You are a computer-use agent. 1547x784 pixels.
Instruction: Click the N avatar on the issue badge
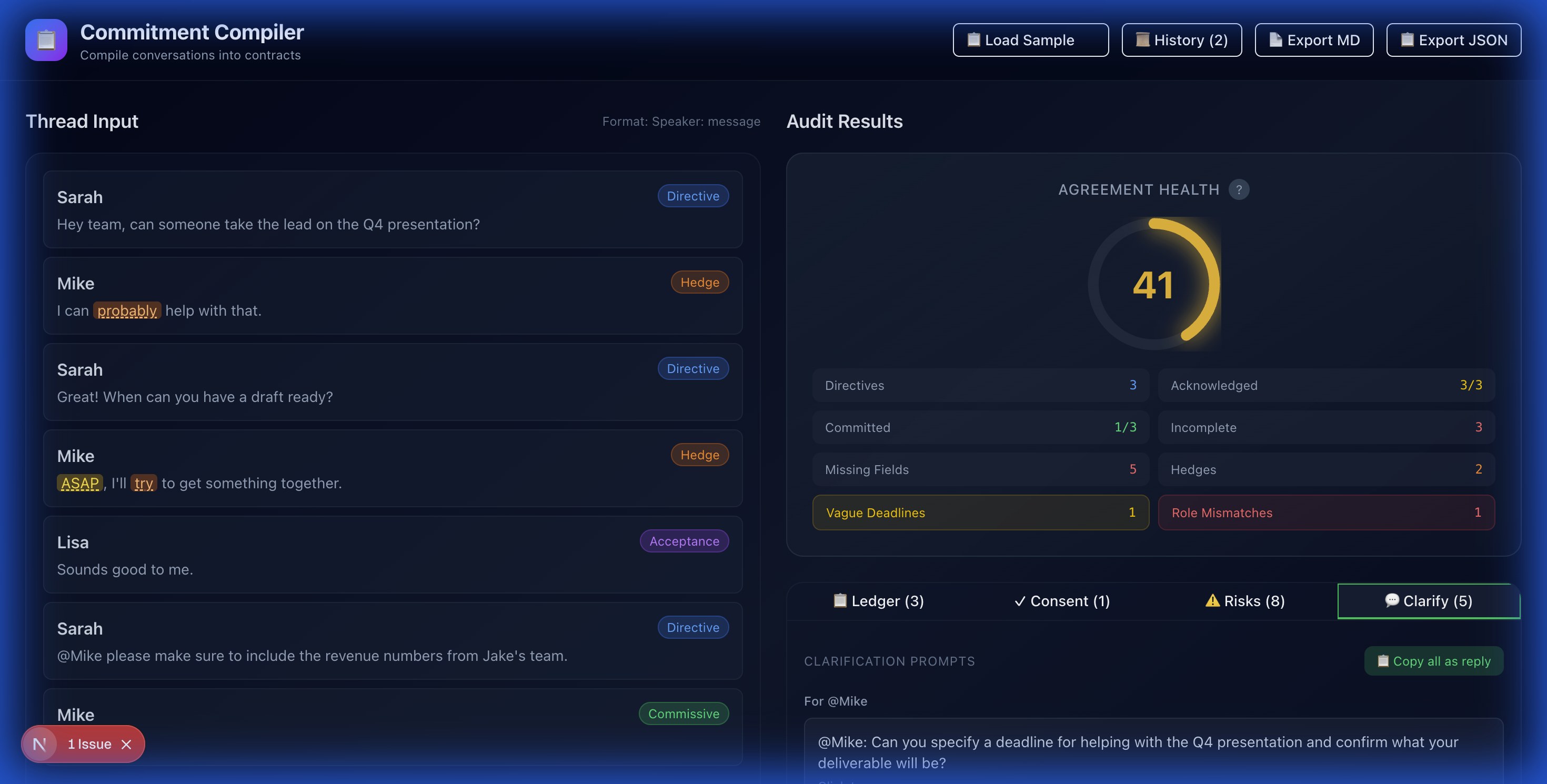pyautogui.click(x=39, y=745)
